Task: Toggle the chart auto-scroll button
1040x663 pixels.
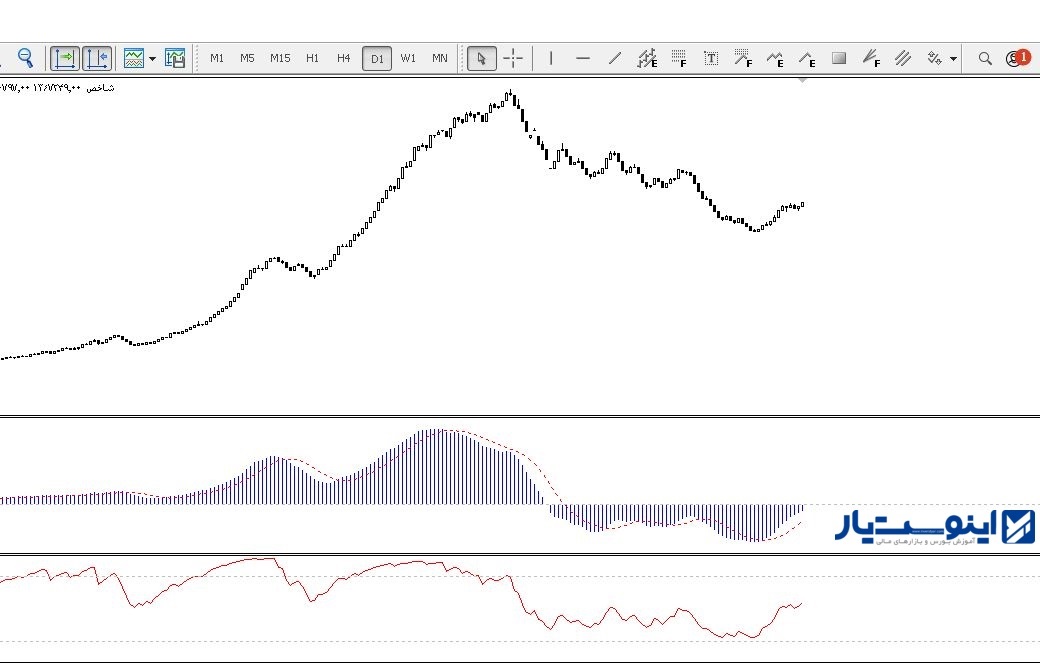Action: pyautogui.click(x=65, y=58)
